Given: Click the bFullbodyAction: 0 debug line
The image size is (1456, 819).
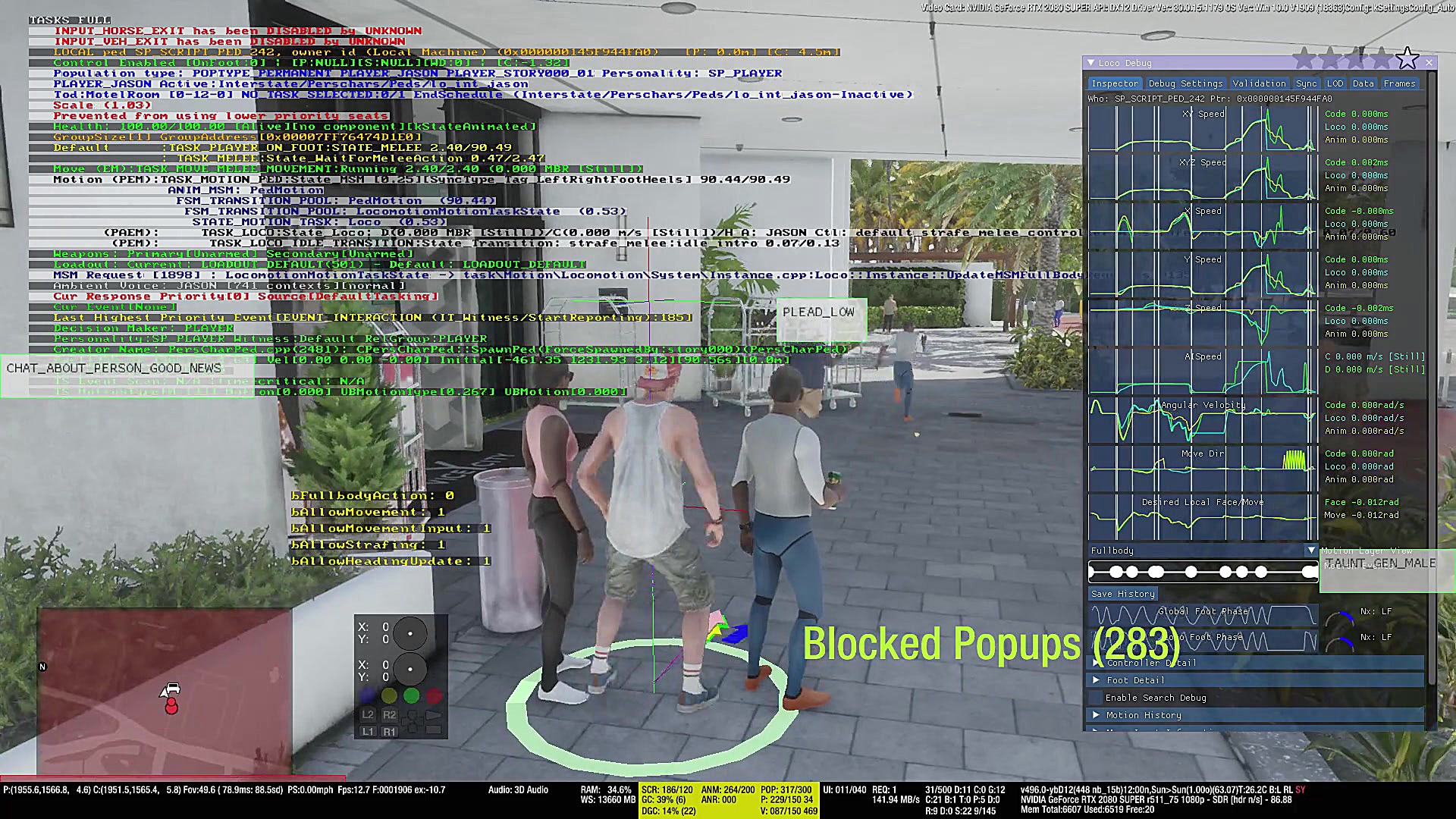Looking at the screenshot, I should tap(373, 496).
